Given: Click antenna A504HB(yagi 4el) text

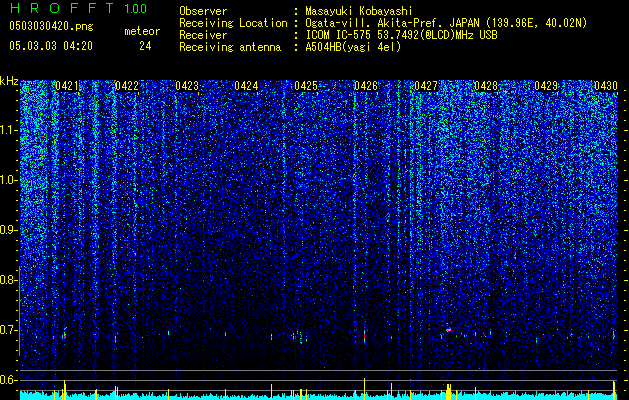Looking at the screenshot, I should 353,47.
